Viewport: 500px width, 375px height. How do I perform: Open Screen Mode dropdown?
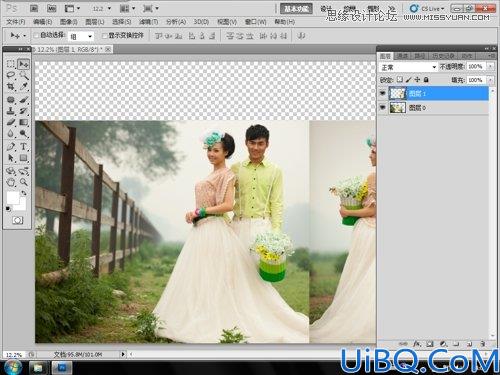pos(151,8)
